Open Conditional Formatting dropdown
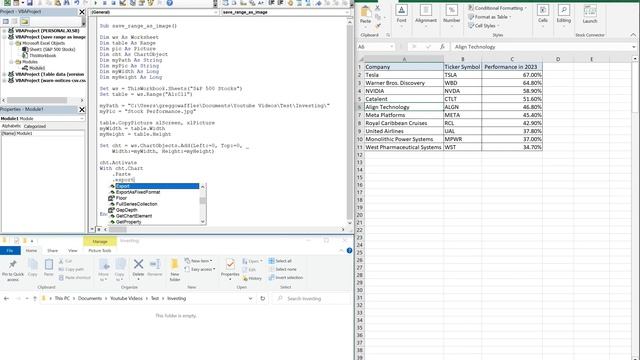Viewport: 640px width, 360px height. 497,8
